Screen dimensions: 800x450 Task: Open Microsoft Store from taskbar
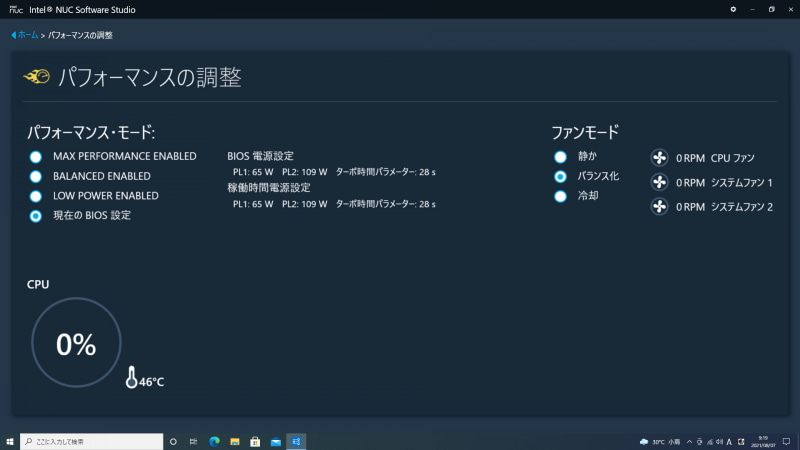point(255,441)
